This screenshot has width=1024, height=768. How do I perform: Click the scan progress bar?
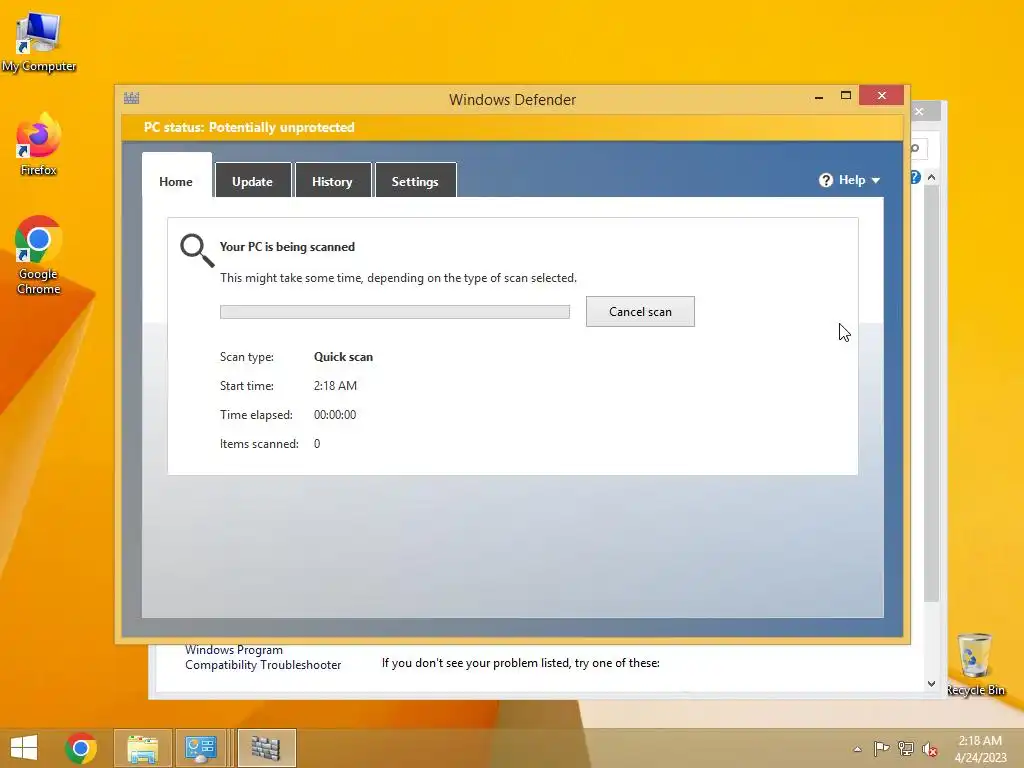pos(394,312)
